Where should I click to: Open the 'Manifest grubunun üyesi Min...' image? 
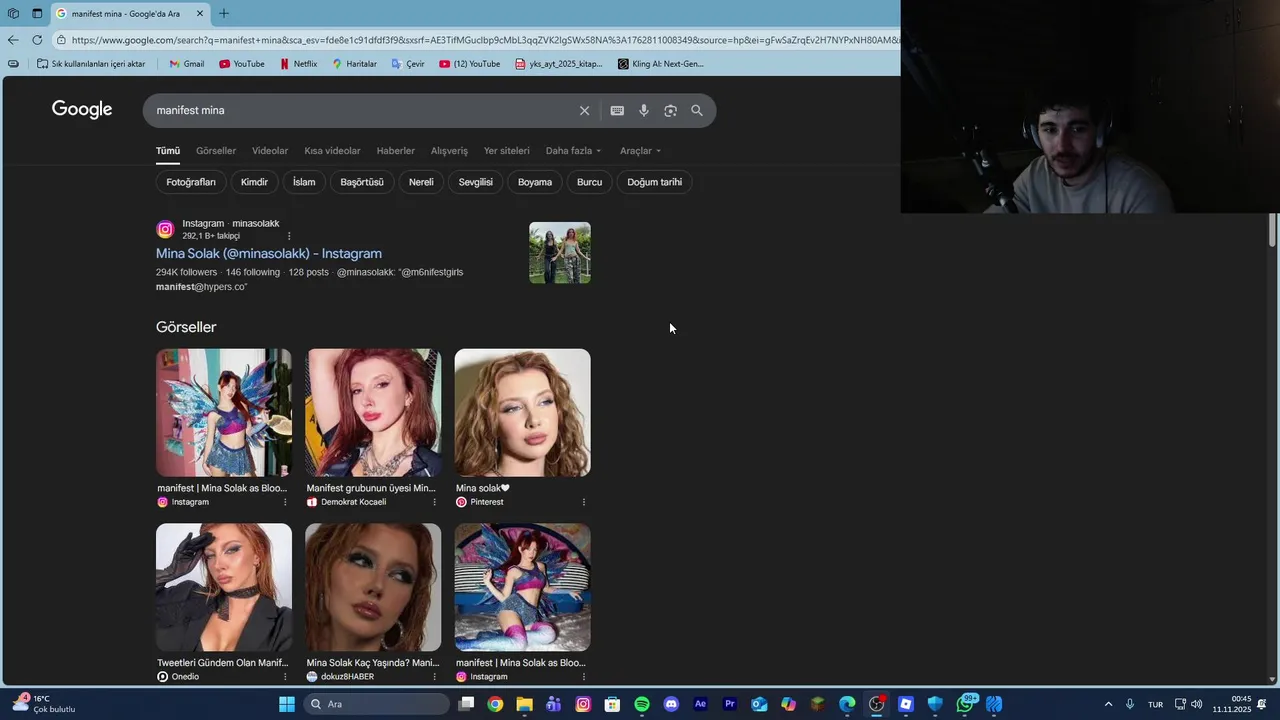click(x=373, y=413)
